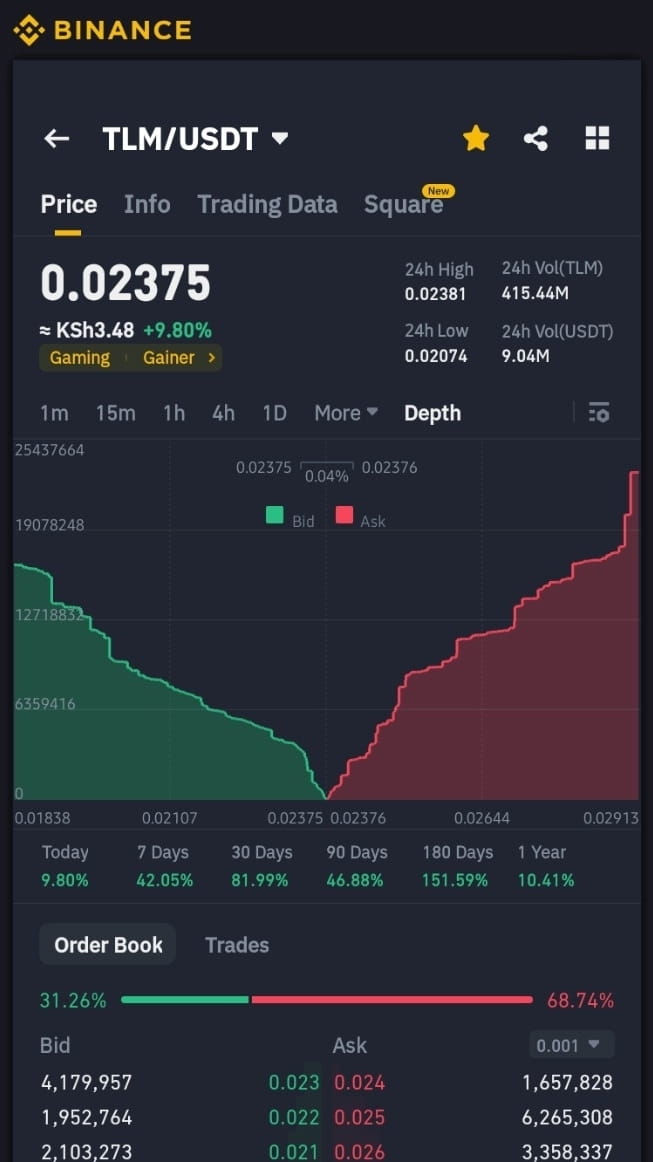The height and width of the screenshot is (1162, 653).
Task: Click the 24h Vol(TLM) value 415.44M
Action: coord(535,294)
